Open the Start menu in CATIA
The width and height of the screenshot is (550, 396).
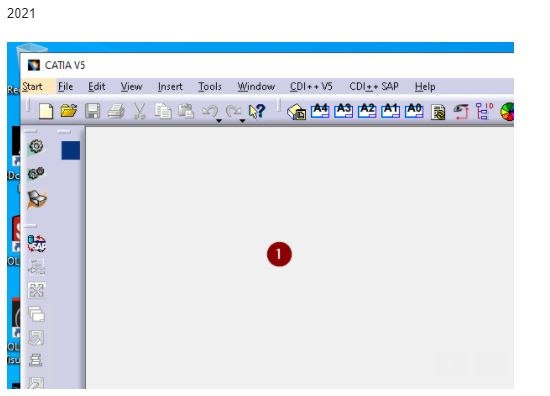(x=32, y=87)
